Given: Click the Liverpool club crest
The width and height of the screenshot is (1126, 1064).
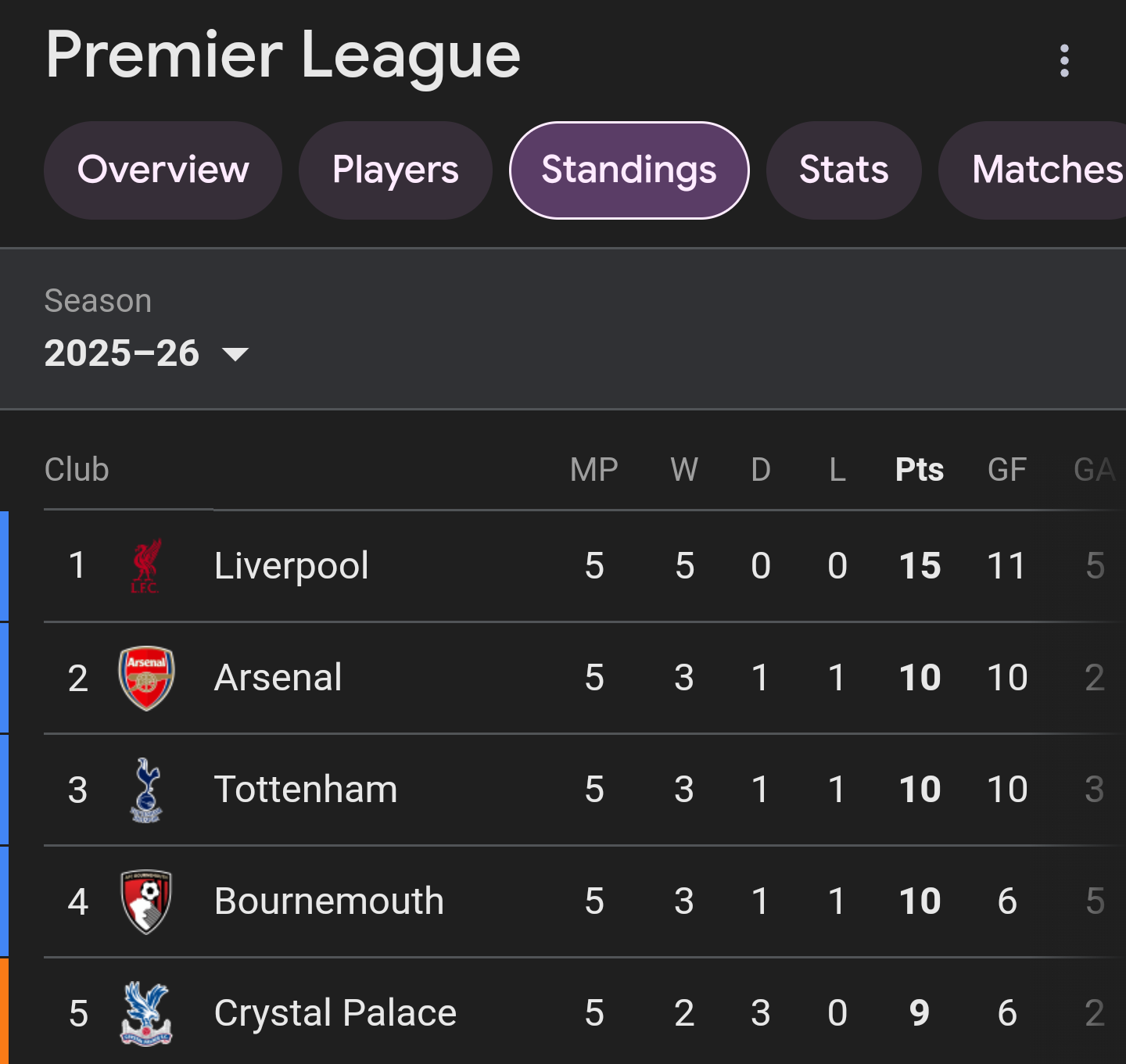Looking at the screenshot, I should (146, 566).
